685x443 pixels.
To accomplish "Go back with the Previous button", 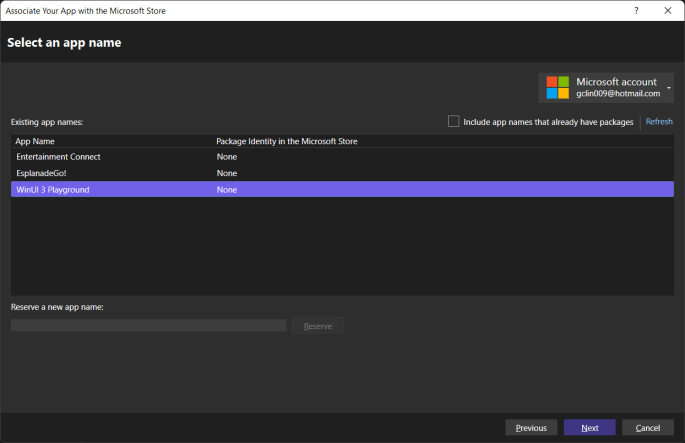I will 531,428.
